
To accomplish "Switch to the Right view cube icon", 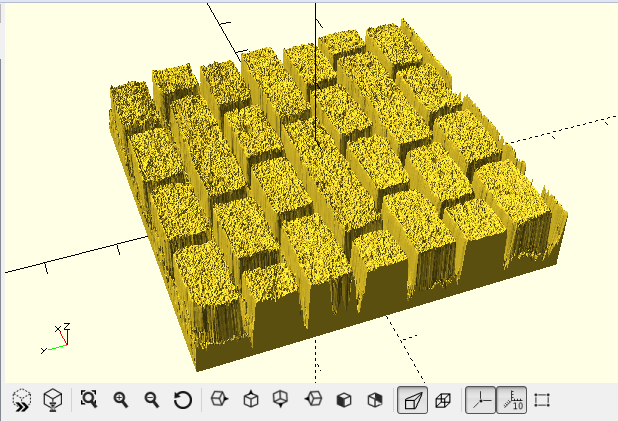I will (x=220, y=400).
